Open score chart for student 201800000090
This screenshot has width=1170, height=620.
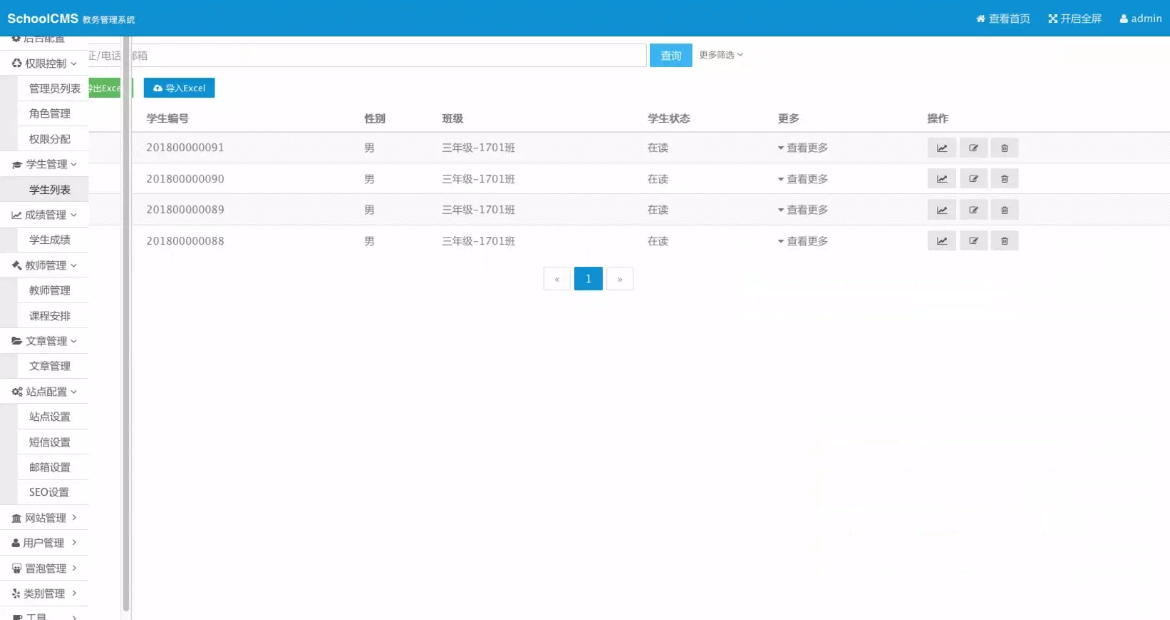[x=942, y=179]
